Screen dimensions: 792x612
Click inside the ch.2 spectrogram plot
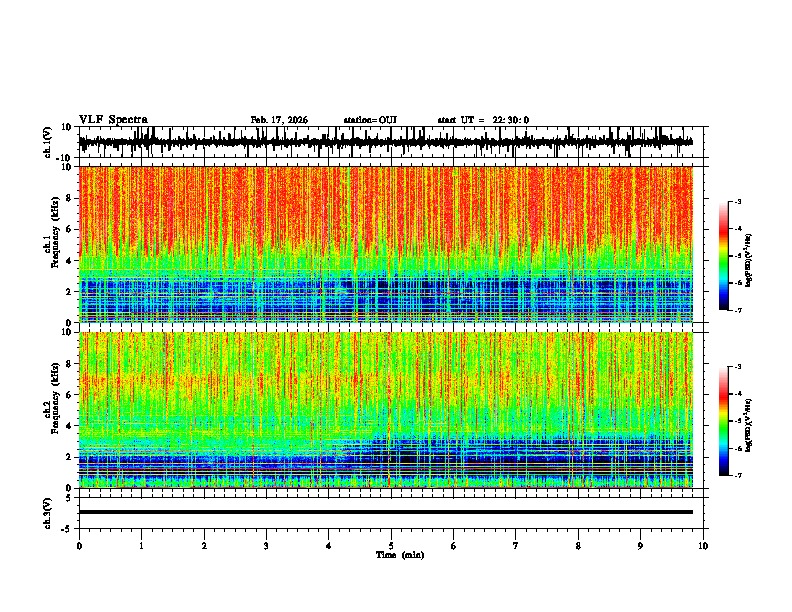(x=385, y=410)
